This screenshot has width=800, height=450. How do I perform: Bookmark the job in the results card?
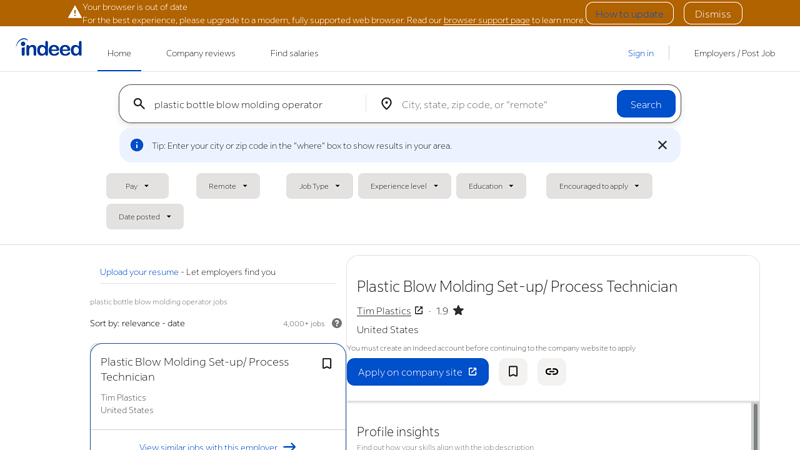pos(327,363)
